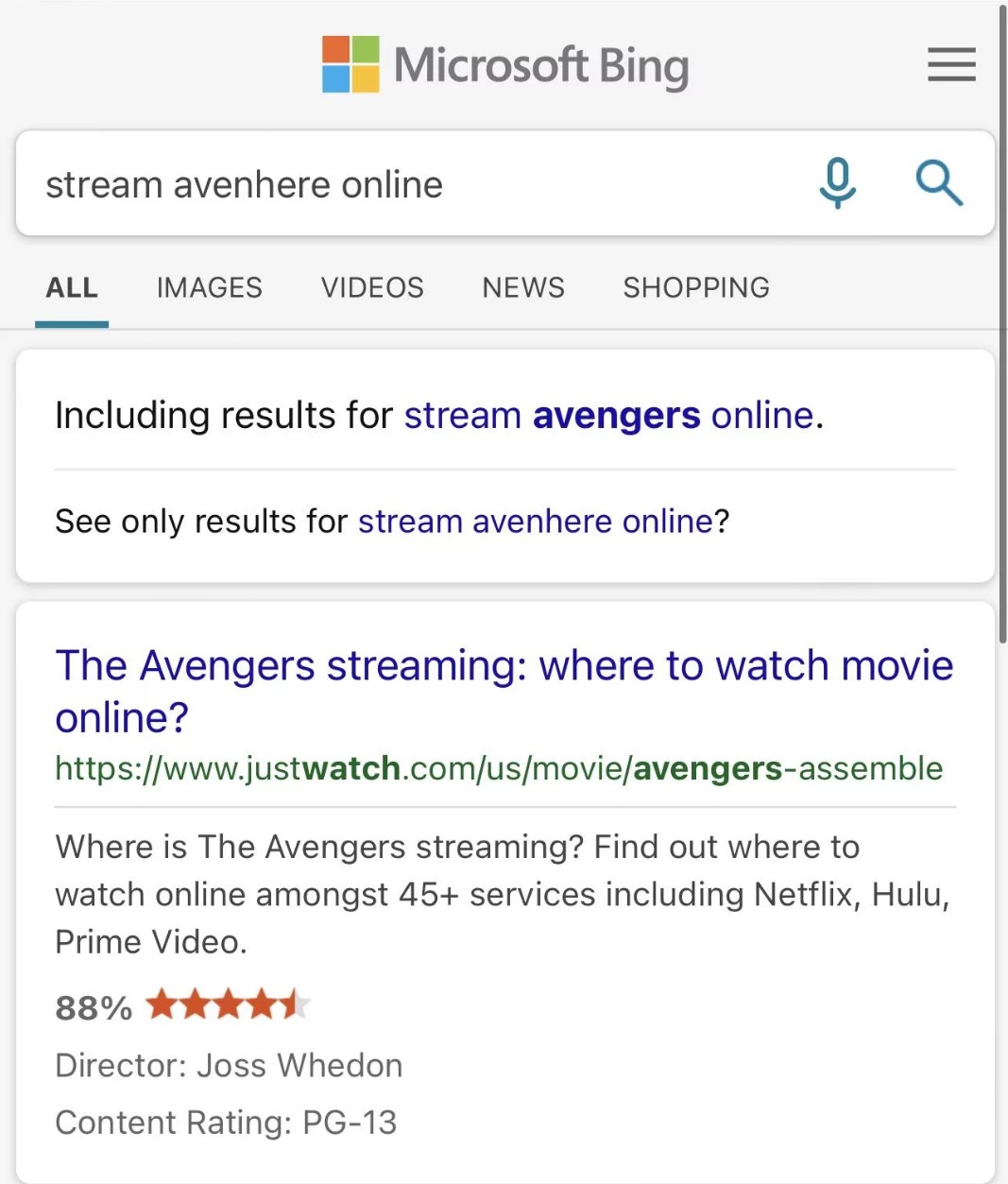Click 'stream avenhere online' original query link
Screen dimensions: 1008x1184
coord(535,522)
